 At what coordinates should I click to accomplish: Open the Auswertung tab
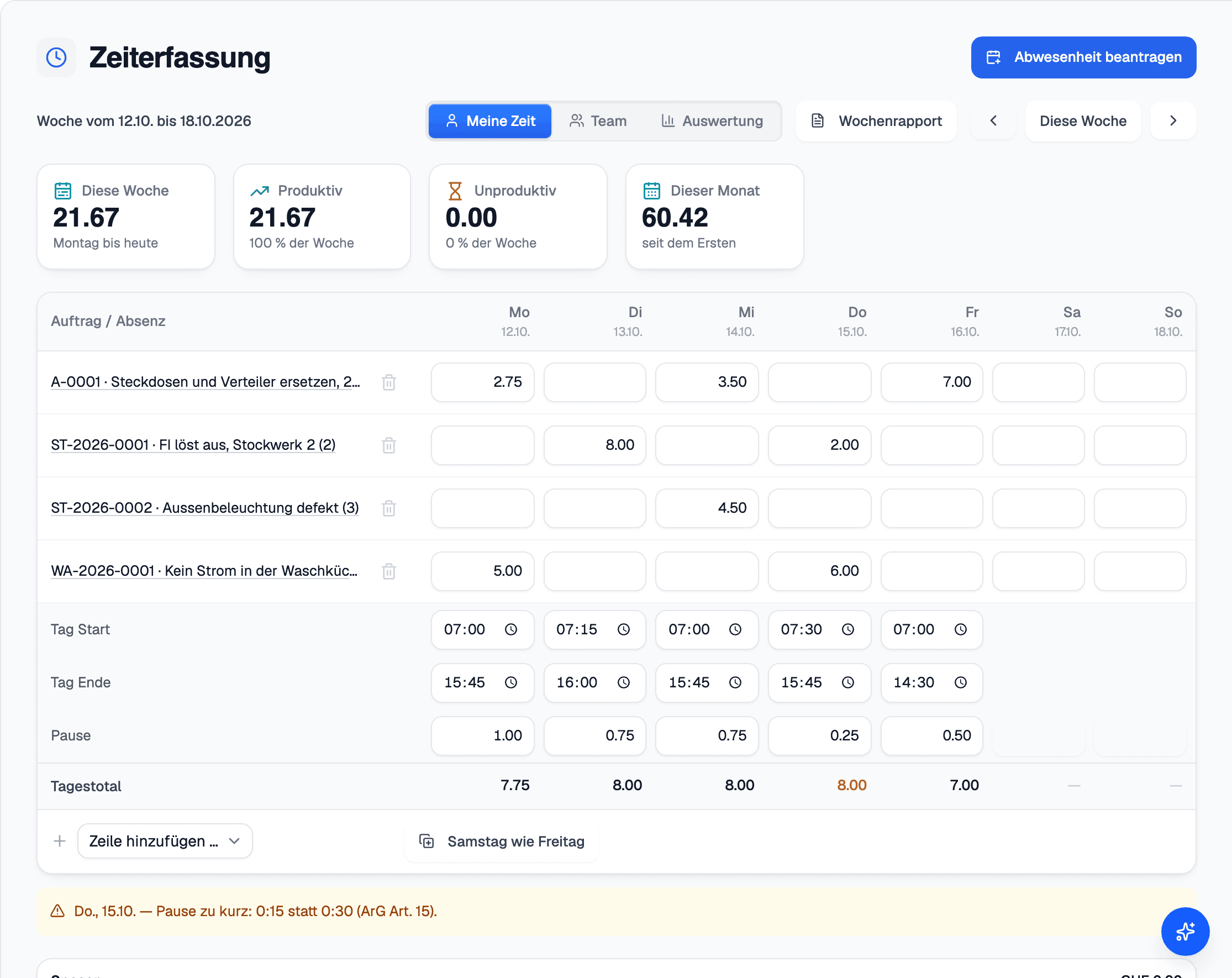pyautogui.click(x=712, y=121)
